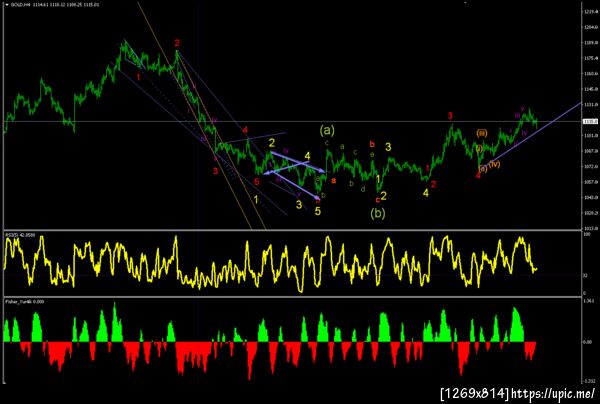Click the 1219.0 label atop price axis

[589, 11]
